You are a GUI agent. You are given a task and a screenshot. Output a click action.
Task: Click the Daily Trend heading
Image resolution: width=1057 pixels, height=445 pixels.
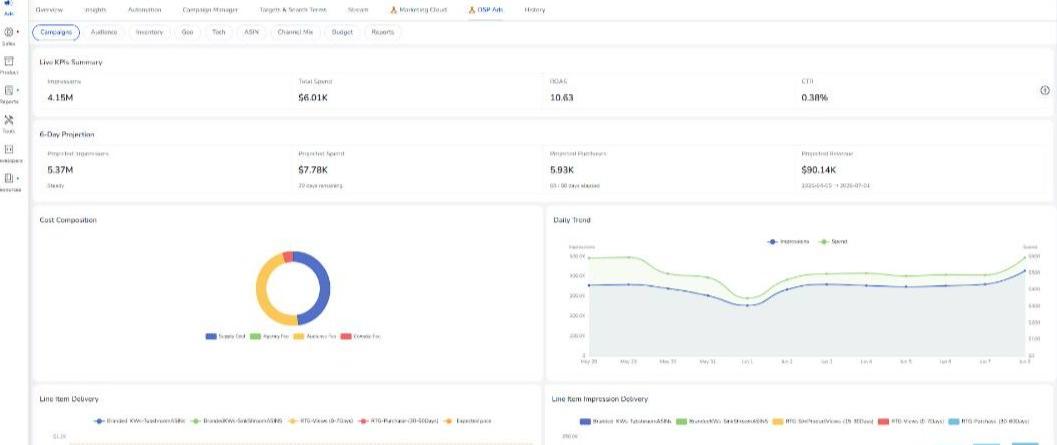572,220
